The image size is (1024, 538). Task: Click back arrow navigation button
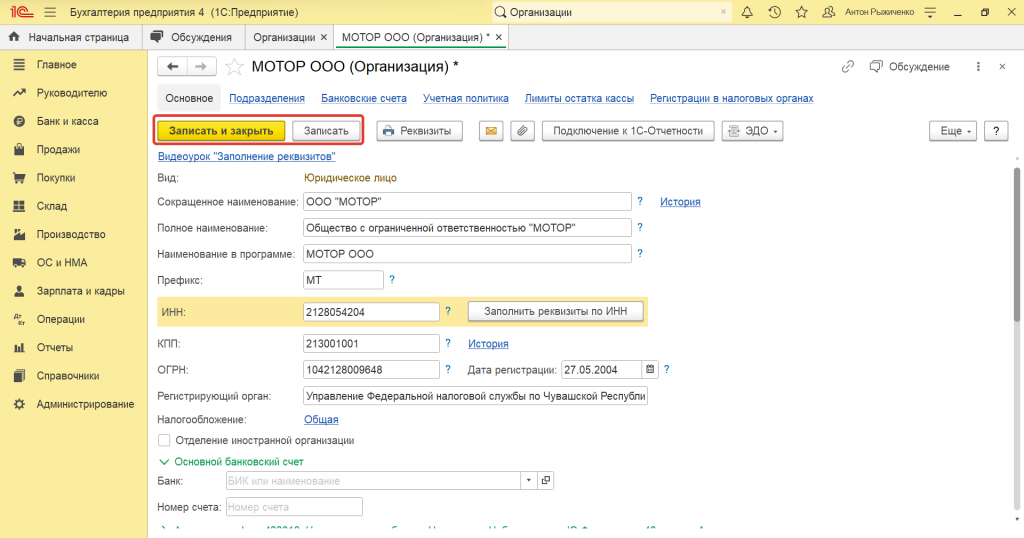(x=173, y=67)
